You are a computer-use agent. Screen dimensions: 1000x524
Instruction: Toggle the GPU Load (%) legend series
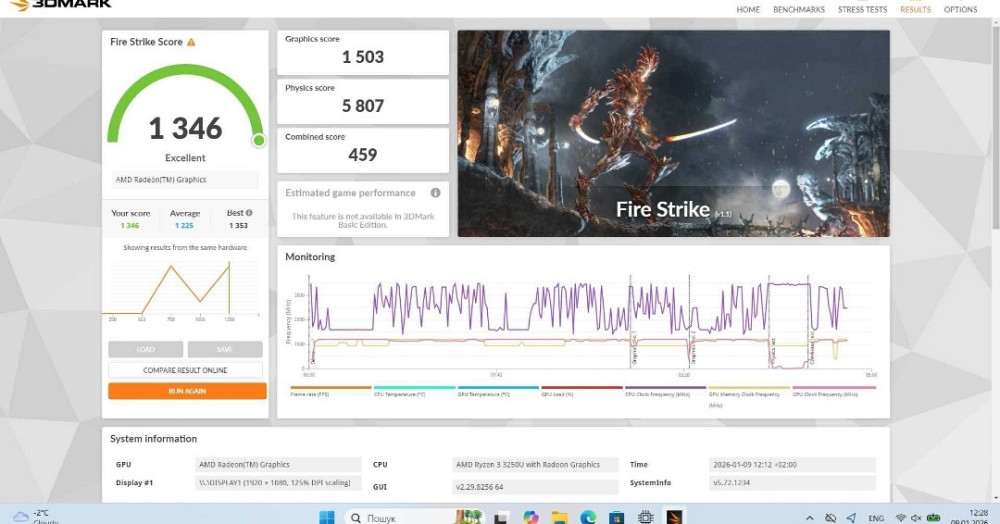581,392
